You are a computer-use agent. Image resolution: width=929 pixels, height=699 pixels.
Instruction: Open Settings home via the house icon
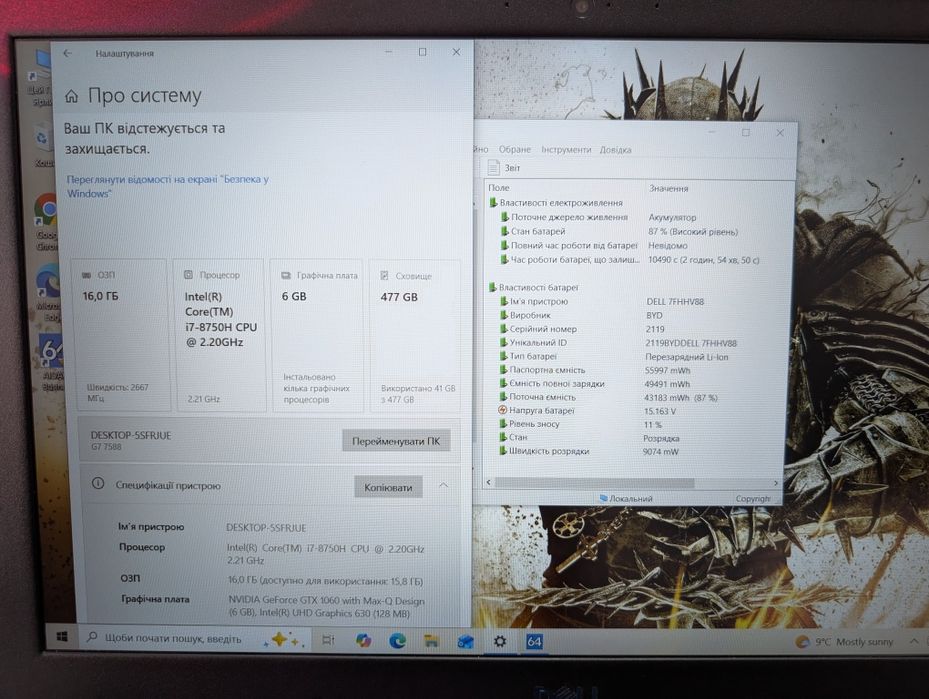click(71, 96)
